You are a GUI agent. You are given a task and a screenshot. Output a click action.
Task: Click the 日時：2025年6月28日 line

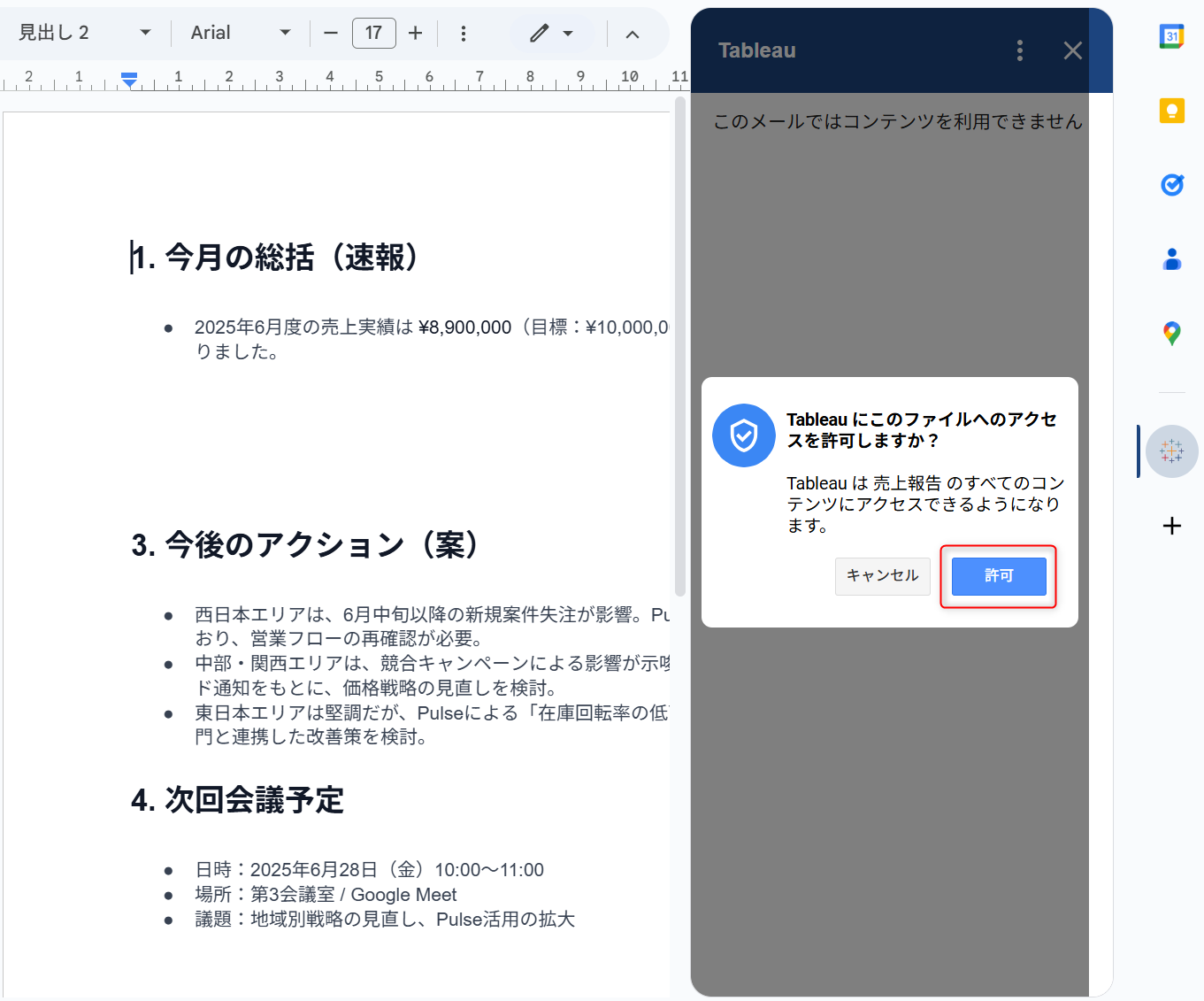pos(369,870)
